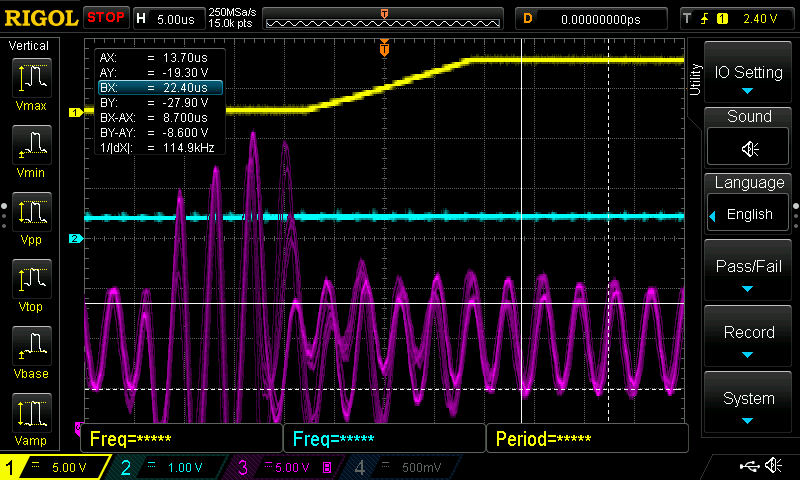Open the System menu item
The width and height of the screenshot is (800, 480).
point(749,405)
